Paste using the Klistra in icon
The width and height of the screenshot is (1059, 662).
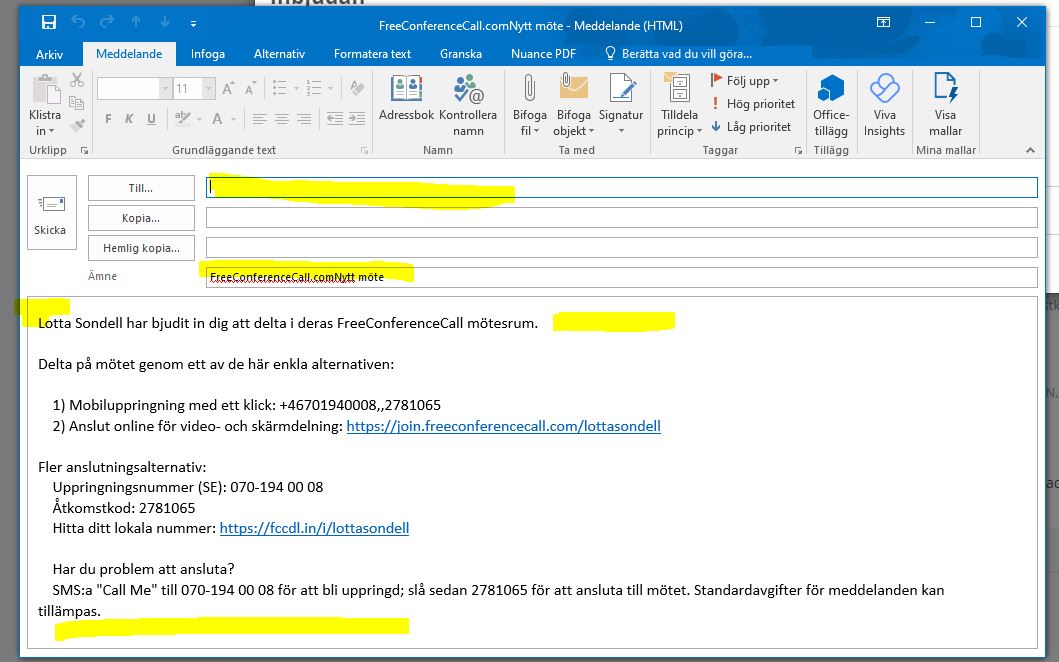click(46, 90)
